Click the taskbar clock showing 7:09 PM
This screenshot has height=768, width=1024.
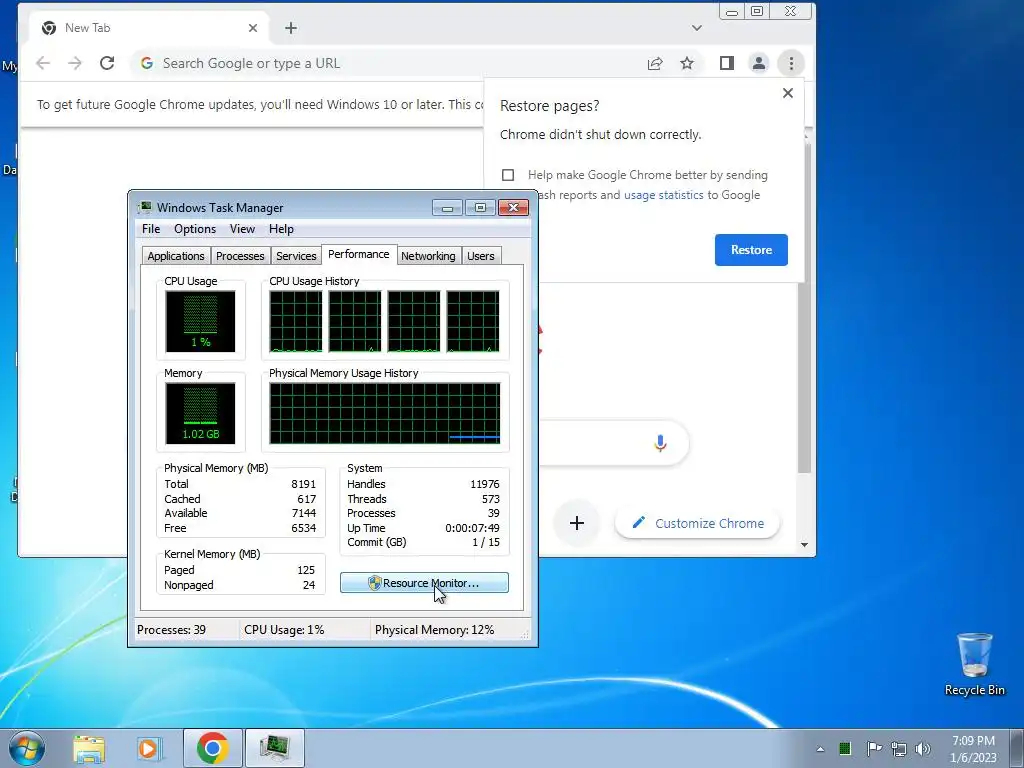pos(973,749)
